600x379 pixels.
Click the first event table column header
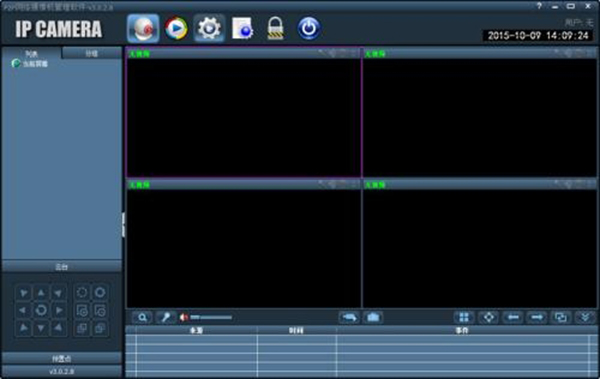coord(196,330)
